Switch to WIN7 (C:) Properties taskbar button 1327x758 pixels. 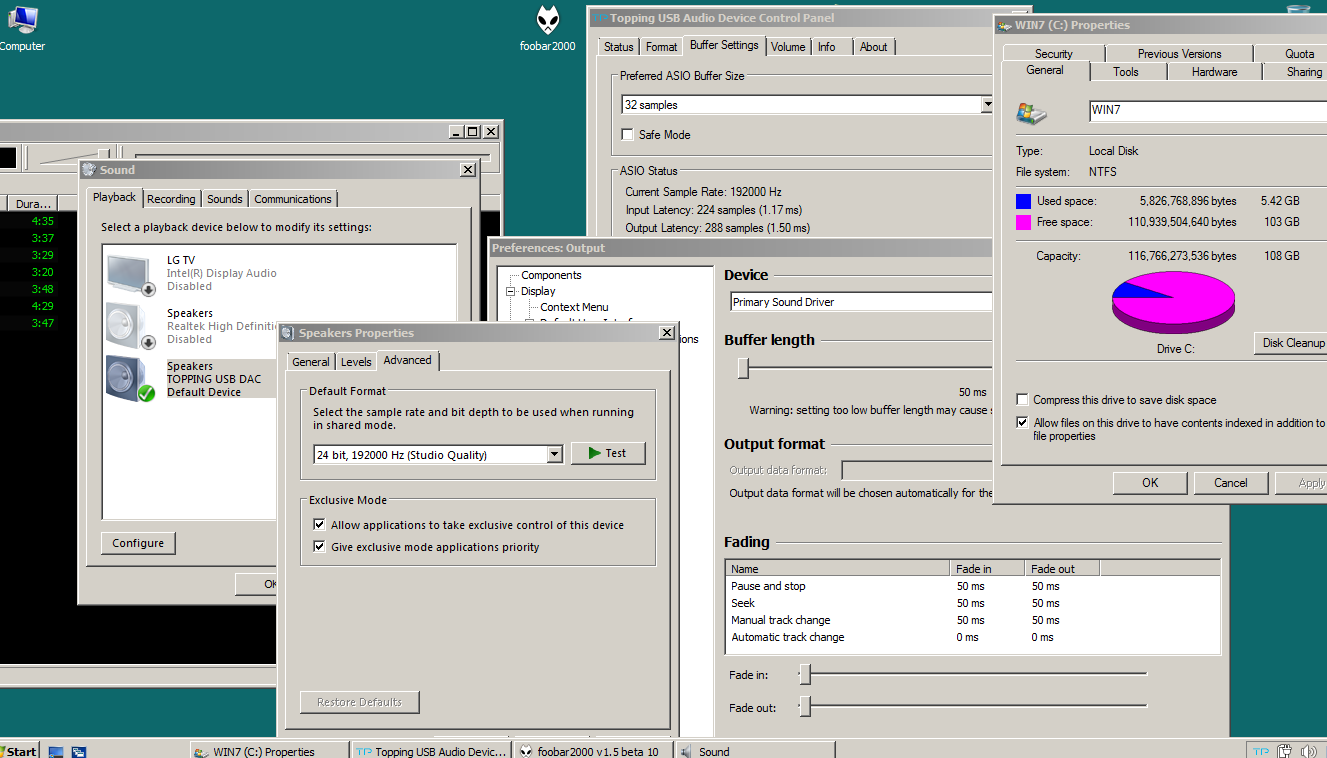[269, 751]
